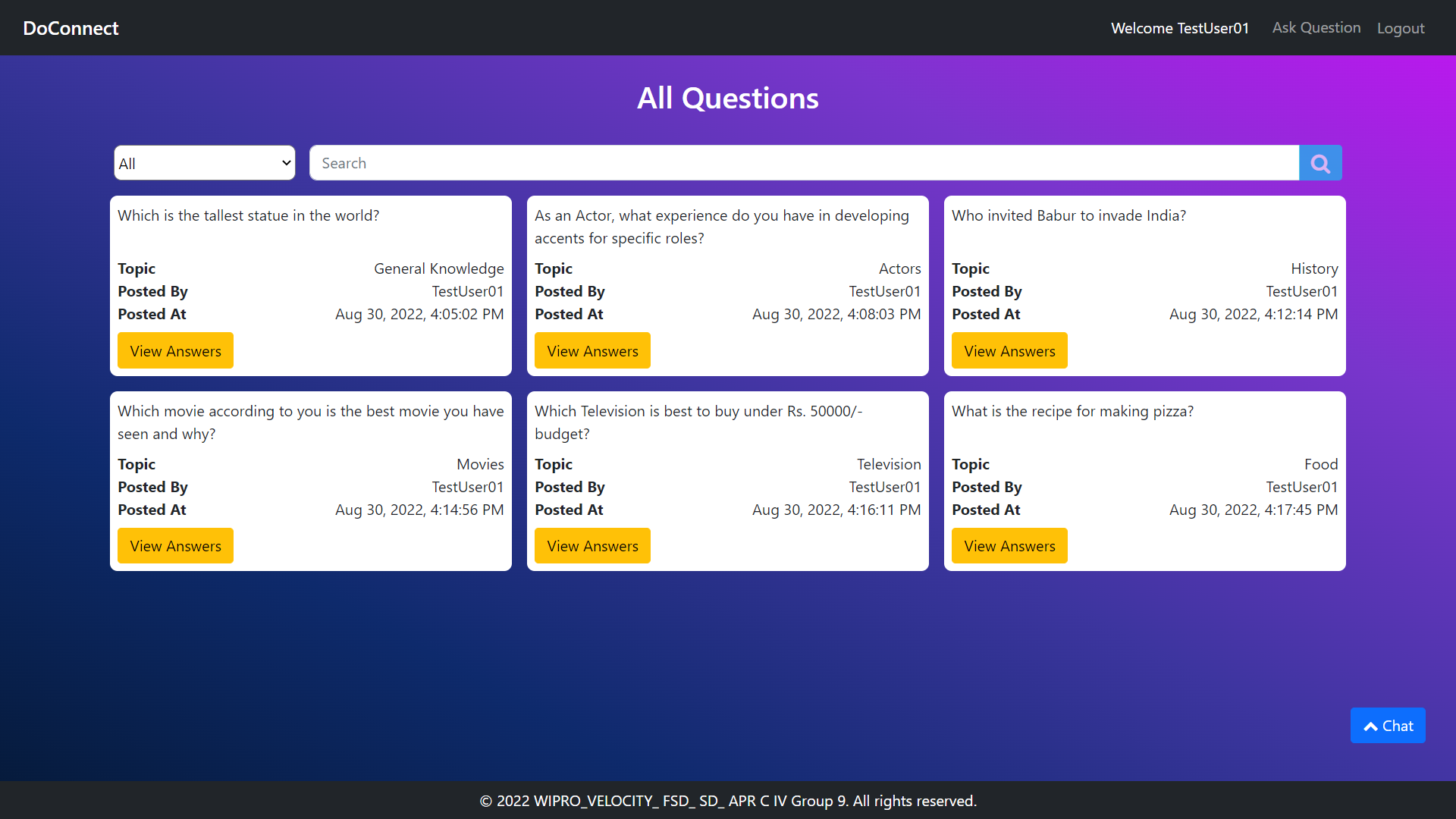Select the tallest statue question title

point(248,215)
